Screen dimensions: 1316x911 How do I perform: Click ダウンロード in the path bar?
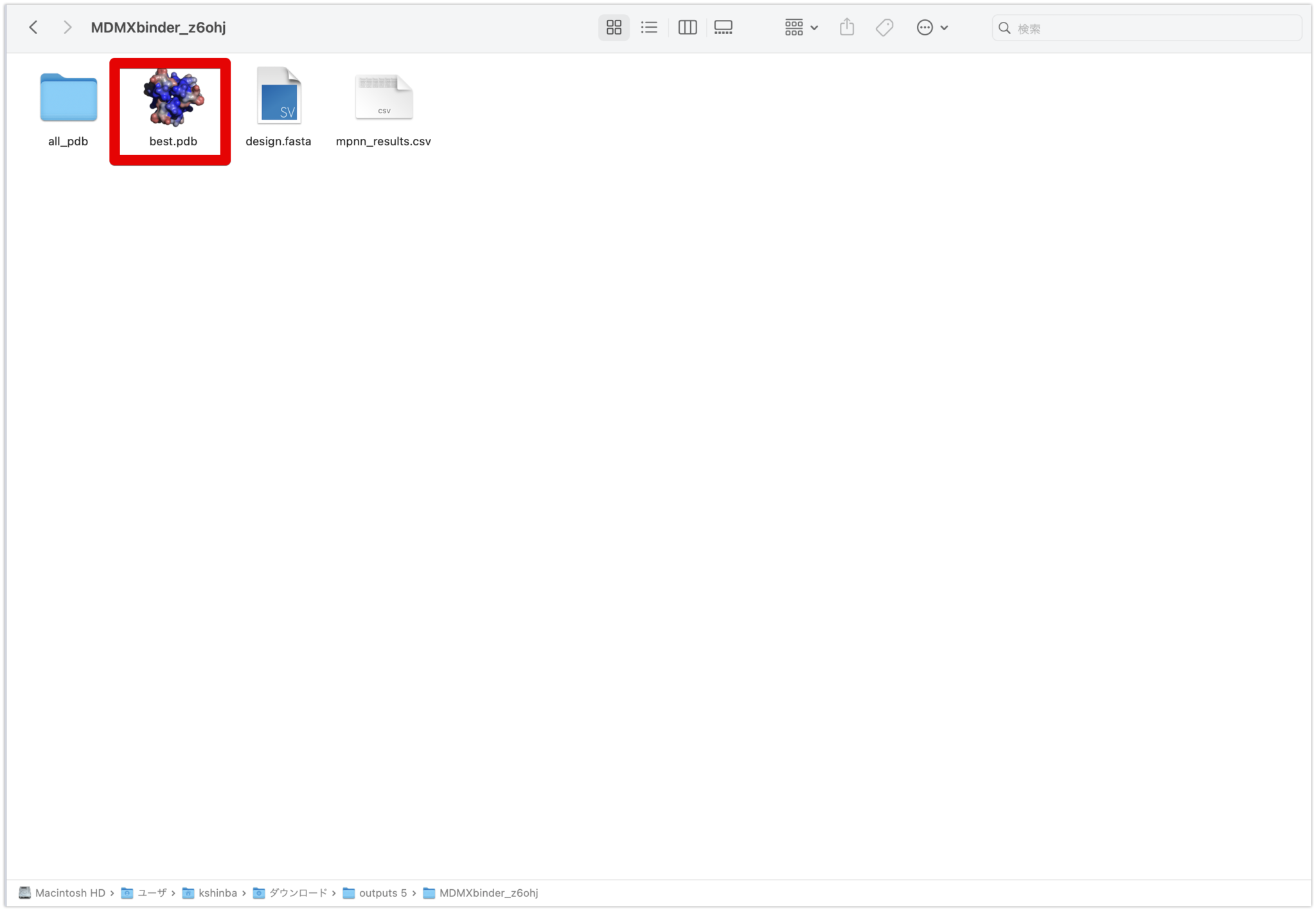click(x=298, y=893)
